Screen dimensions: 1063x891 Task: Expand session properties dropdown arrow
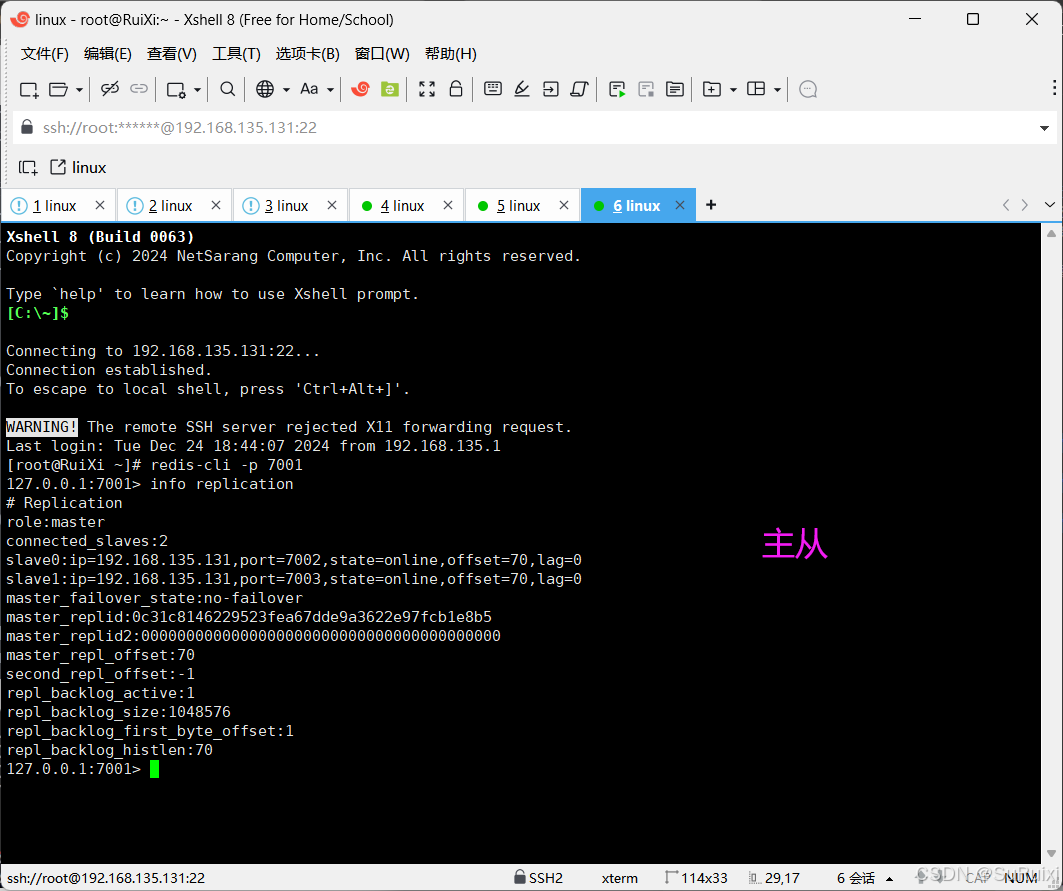click(x=197, y=90)
